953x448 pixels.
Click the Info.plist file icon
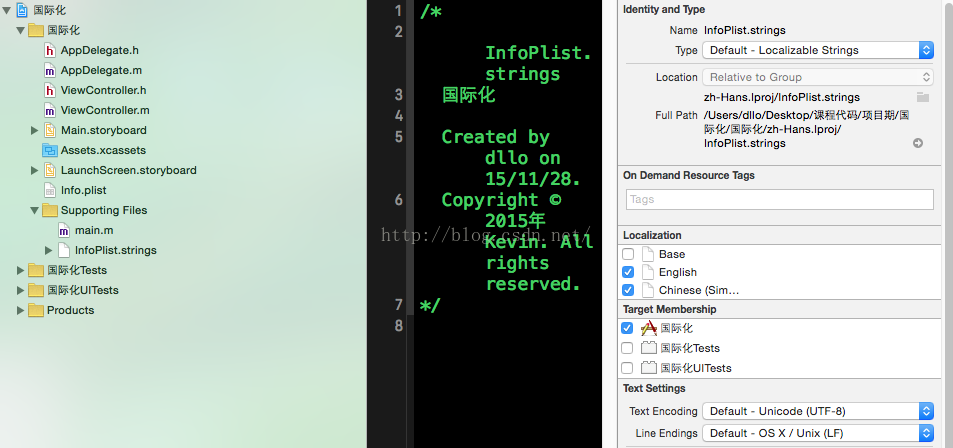(50, 190)
